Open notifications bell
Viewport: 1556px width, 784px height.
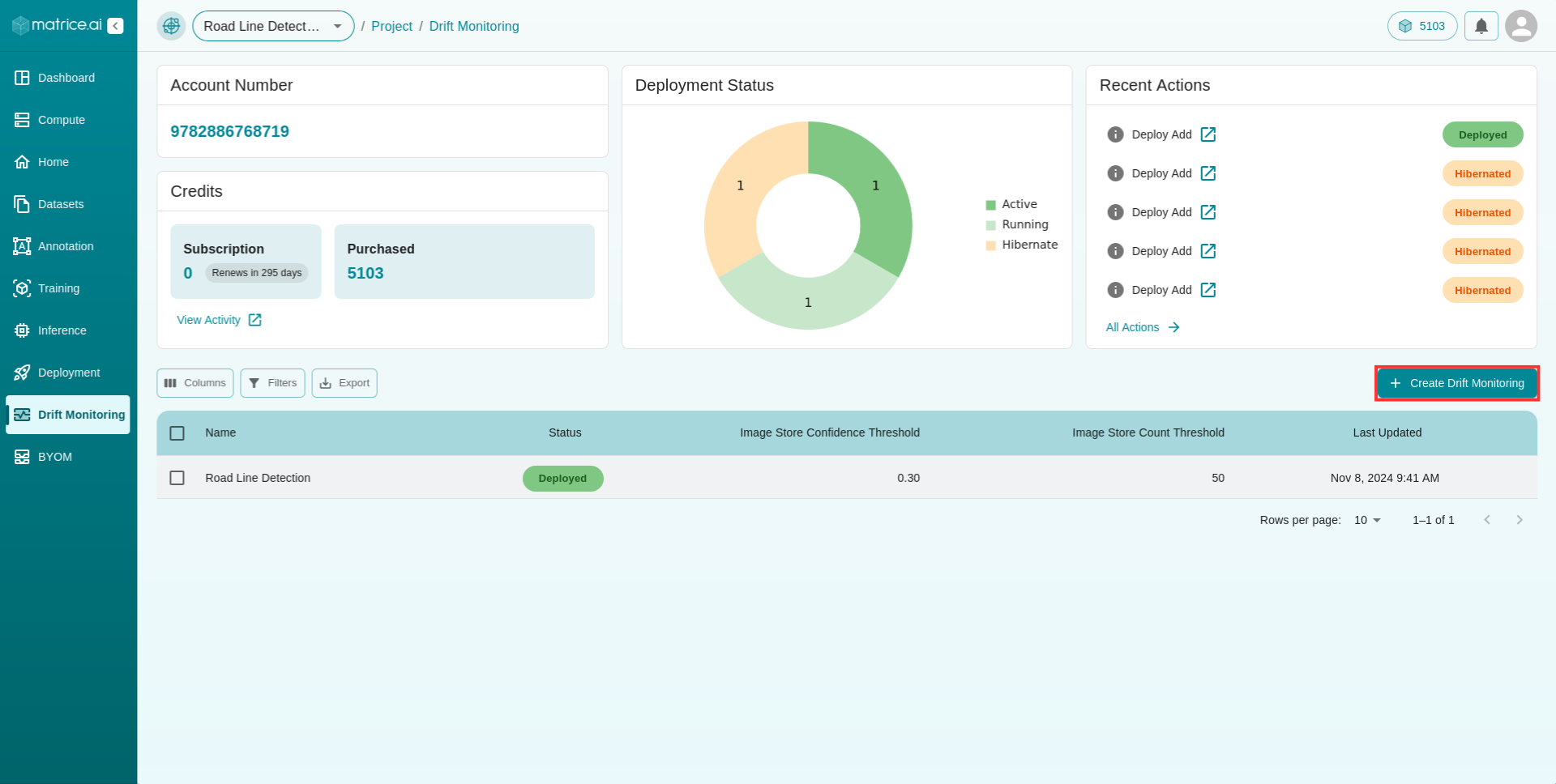[x=1481, y=26]
